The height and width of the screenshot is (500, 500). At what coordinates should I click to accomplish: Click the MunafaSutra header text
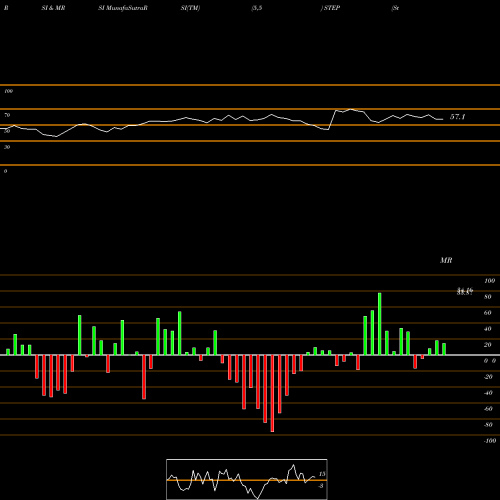pos(126,8)
